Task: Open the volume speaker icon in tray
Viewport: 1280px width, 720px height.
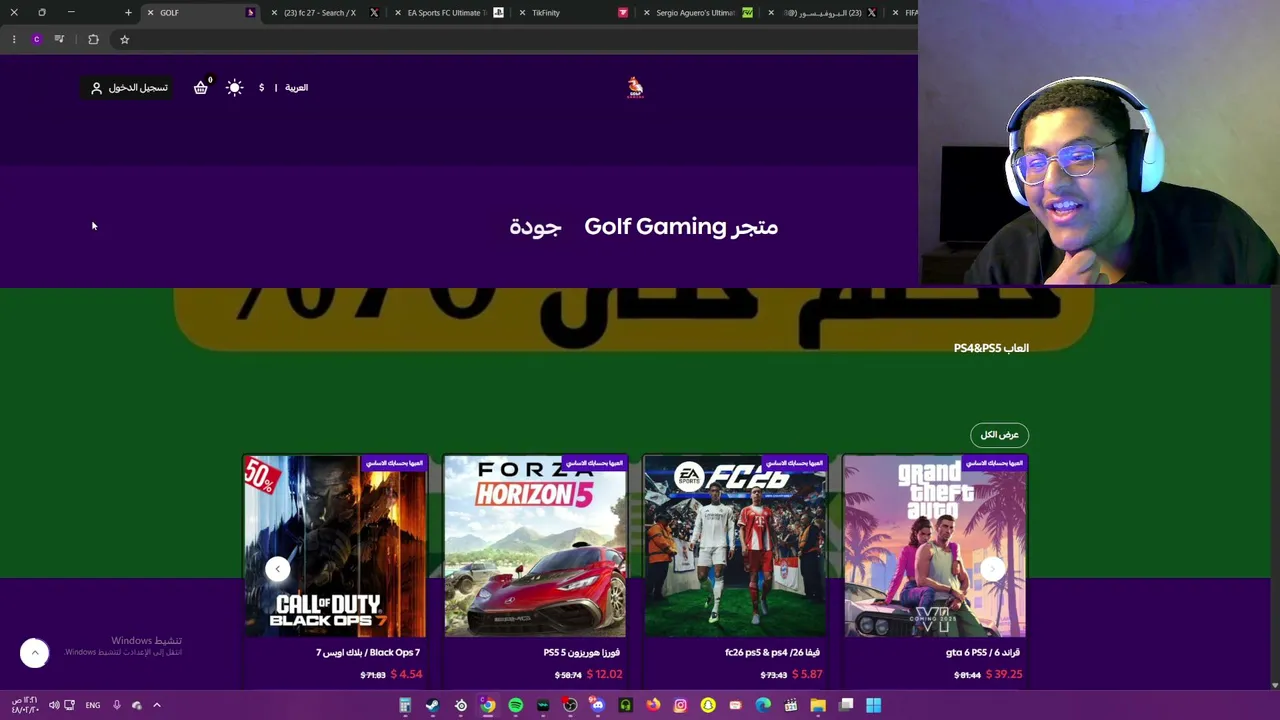Action: [x=54, y=705]
